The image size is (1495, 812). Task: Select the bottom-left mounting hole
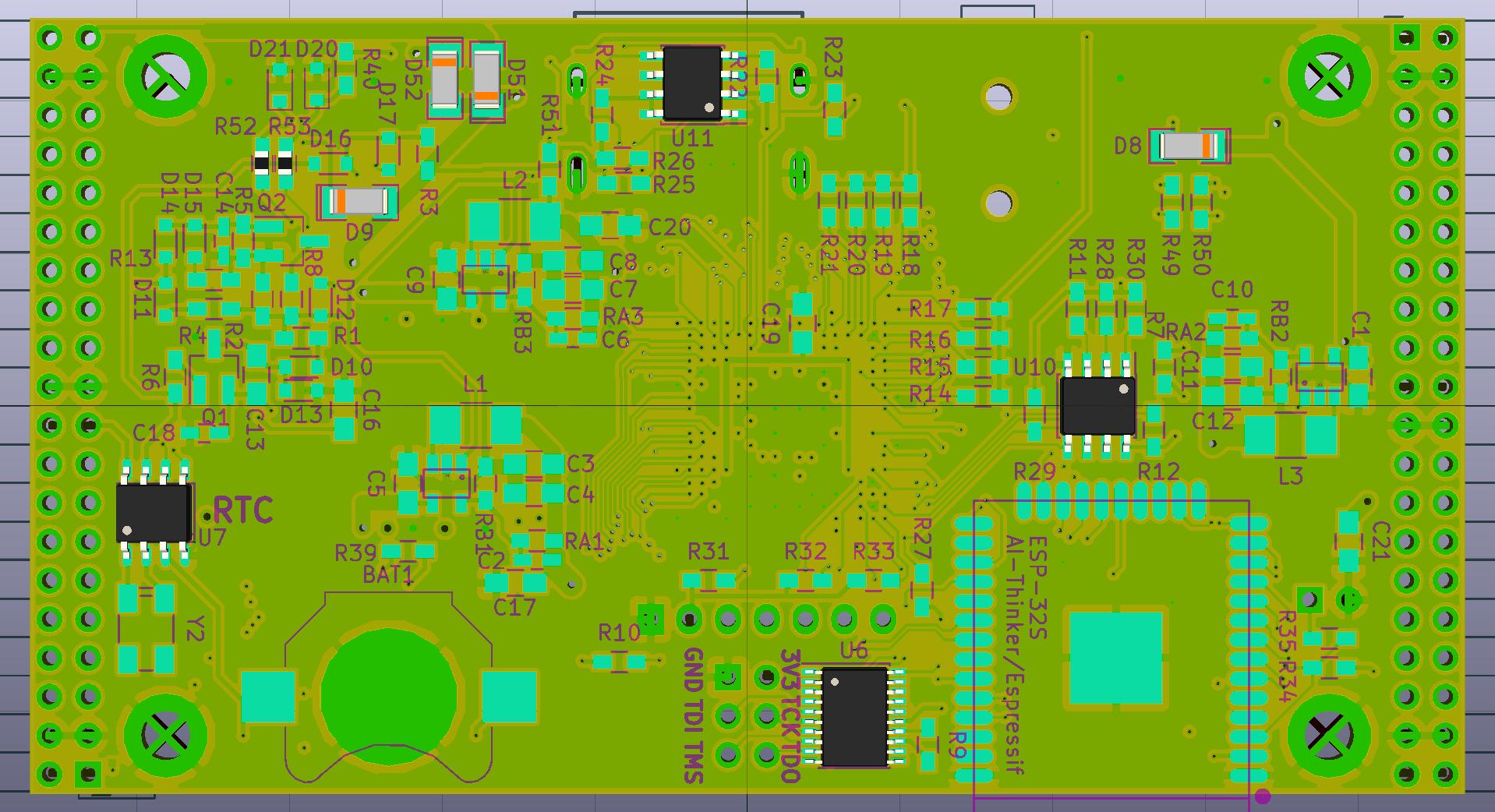167,734
